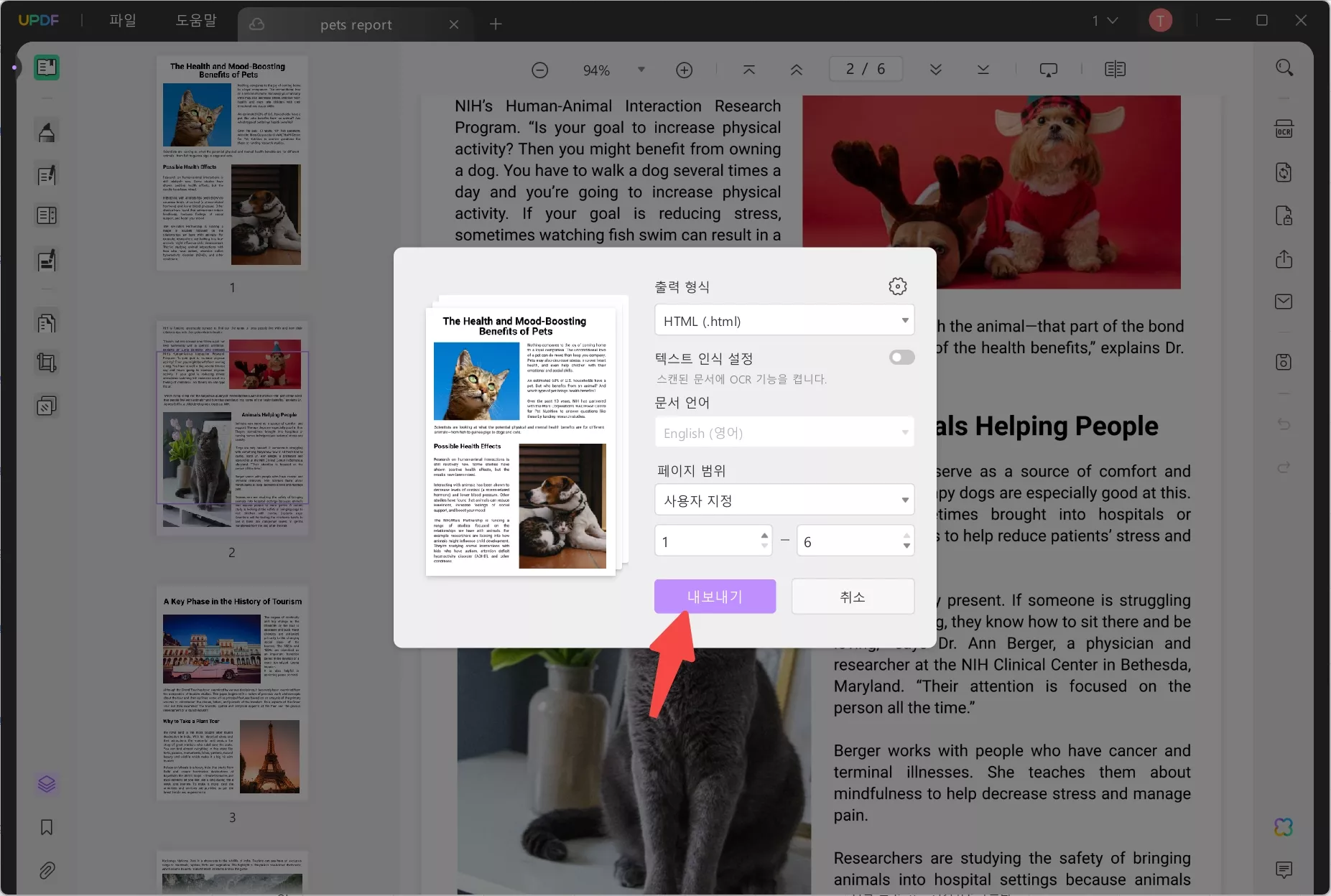The height and width of the screenshot is (896, 1331).
Task: Click the Send by email icon
Action: pyautogui.click(x=1284, y=302)
